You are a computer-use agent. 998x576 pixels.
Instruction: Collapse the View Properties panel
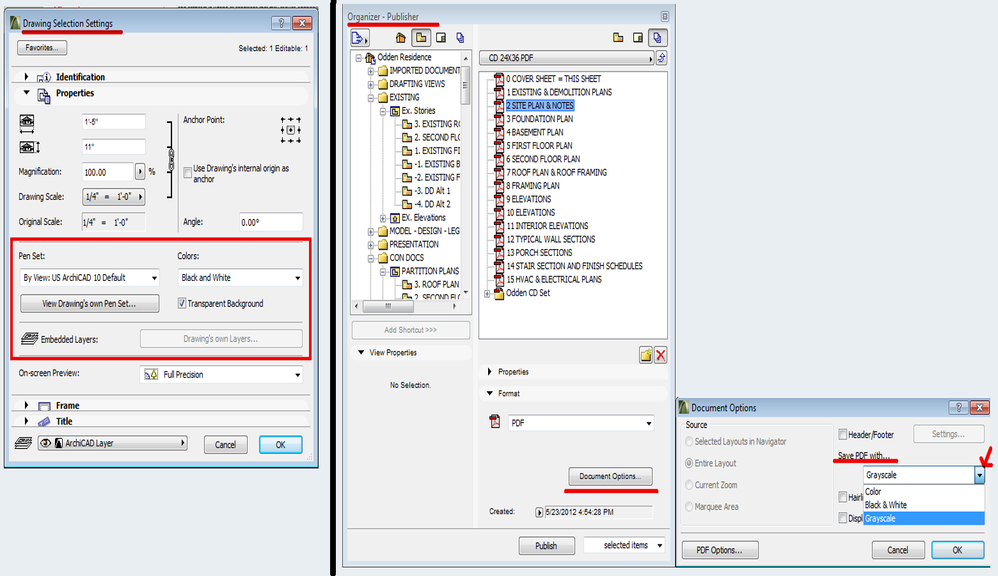tap(361, 352)
